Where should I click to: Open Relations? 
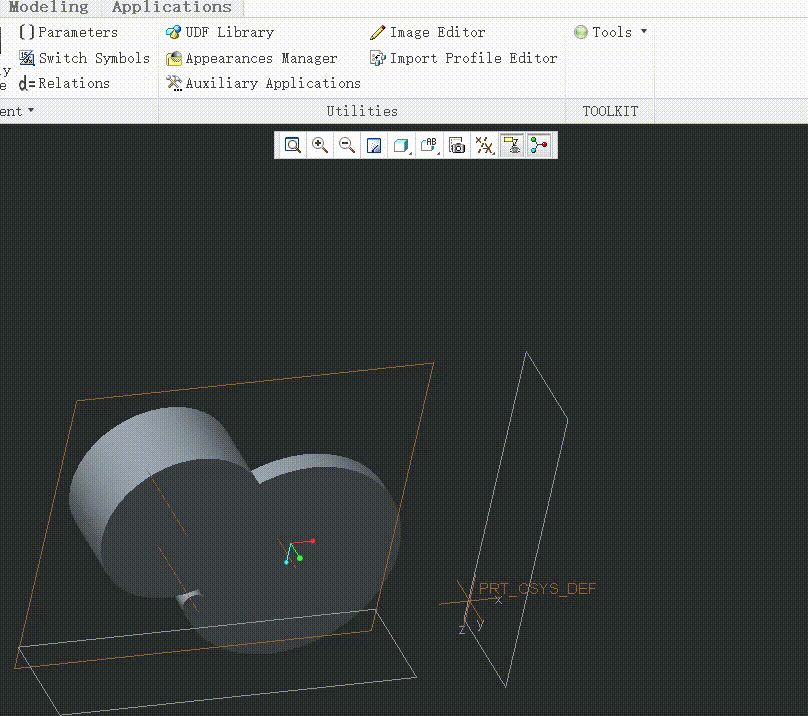click(x=74, y=83)
